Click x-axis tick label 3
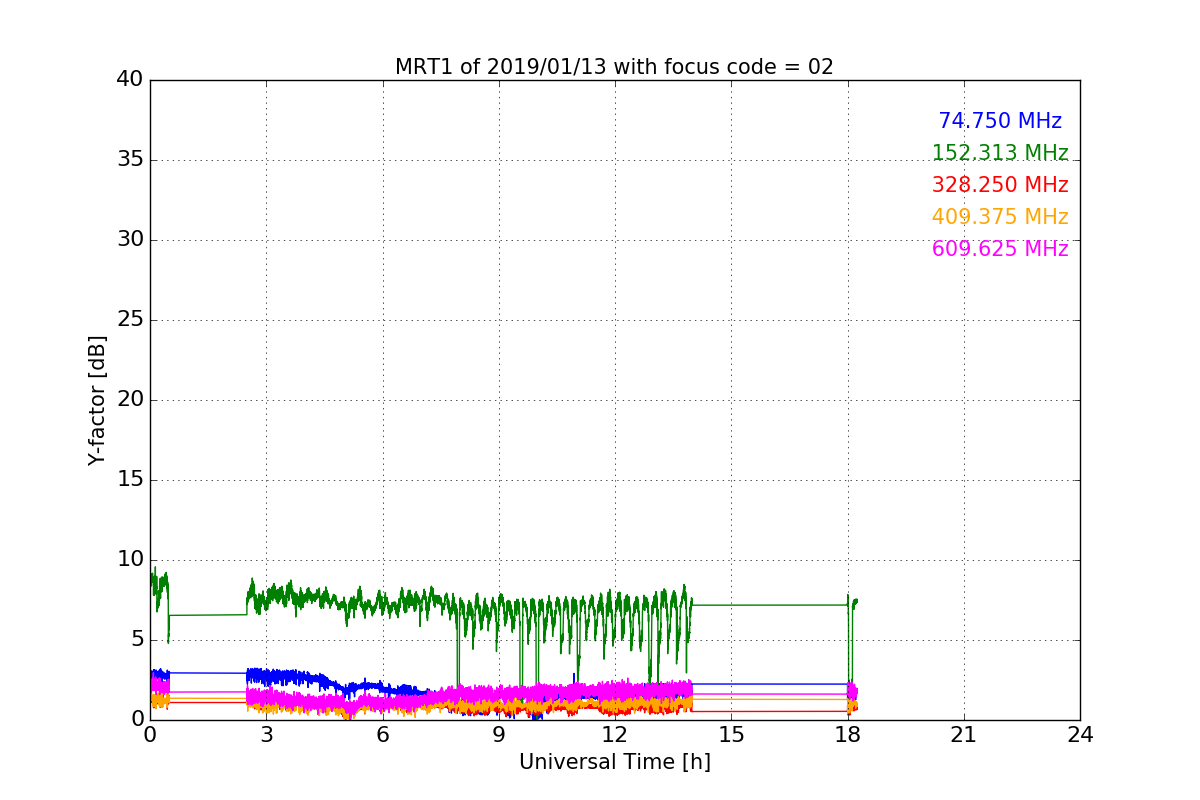1200x800 pixels. 266,735
